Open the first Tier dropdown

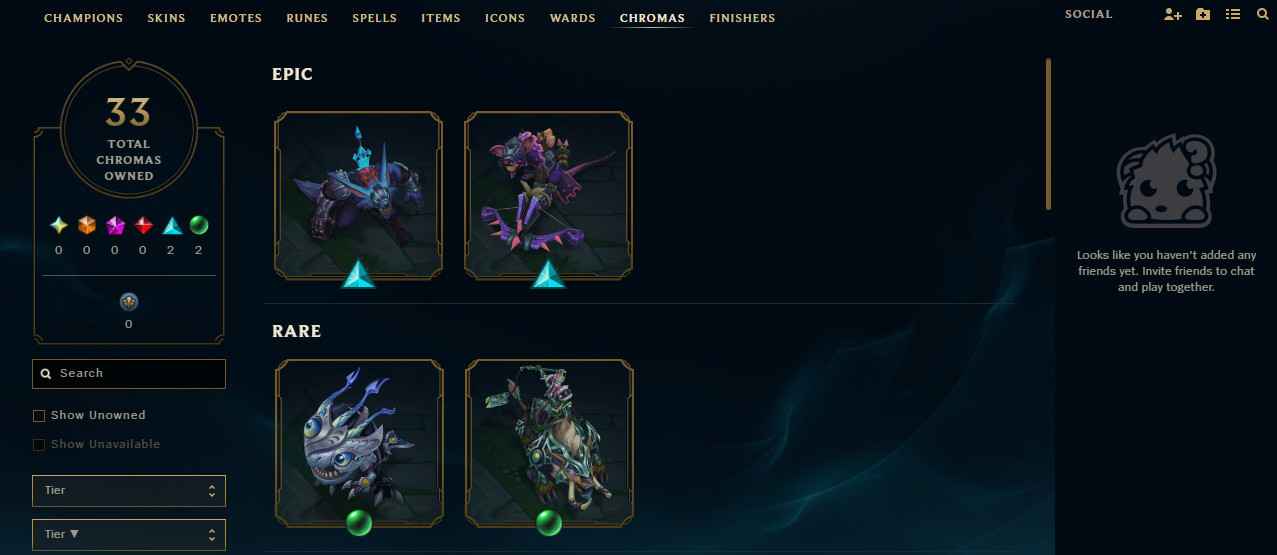129,491
